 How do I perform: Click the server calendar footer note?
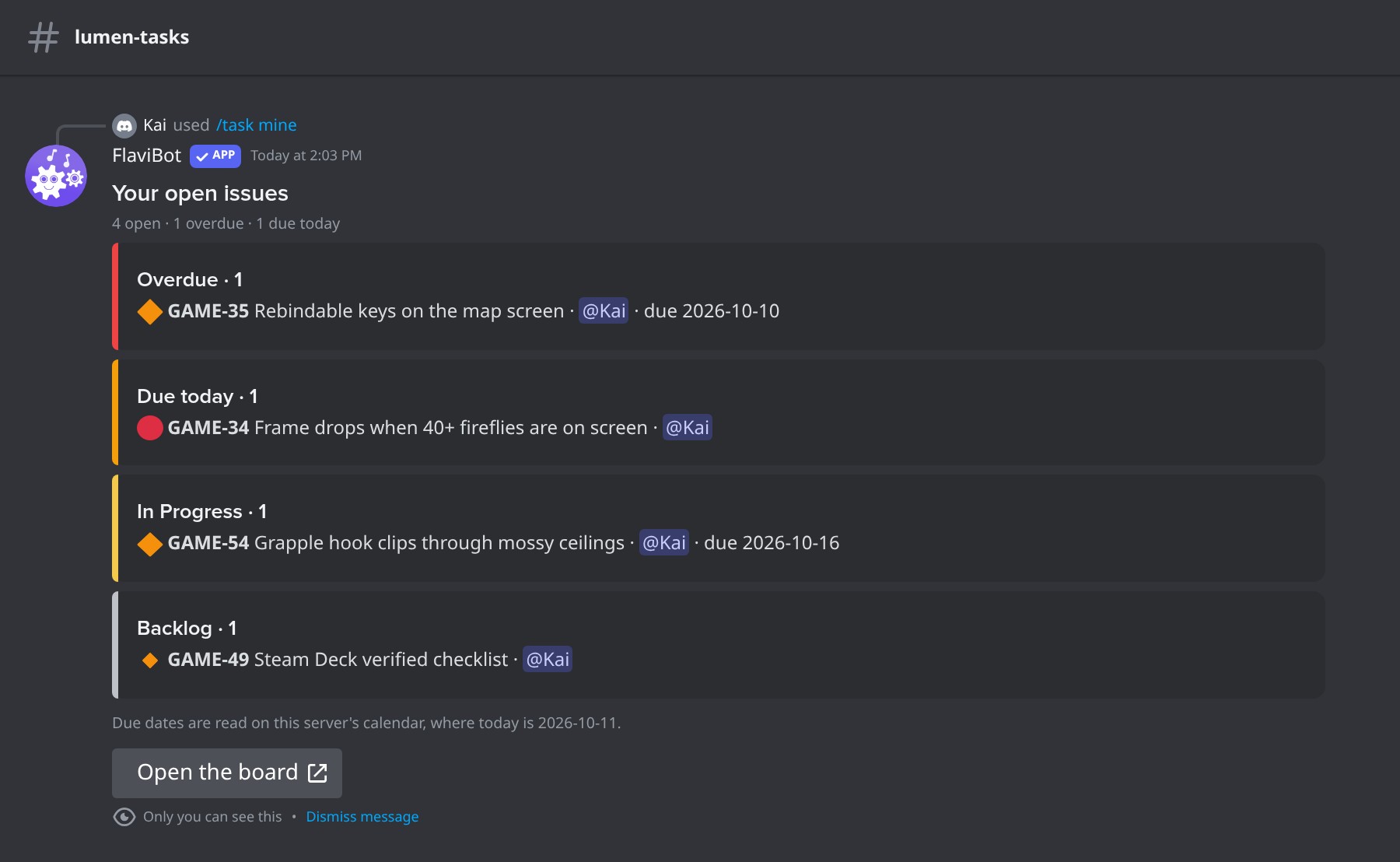(366, 724)
